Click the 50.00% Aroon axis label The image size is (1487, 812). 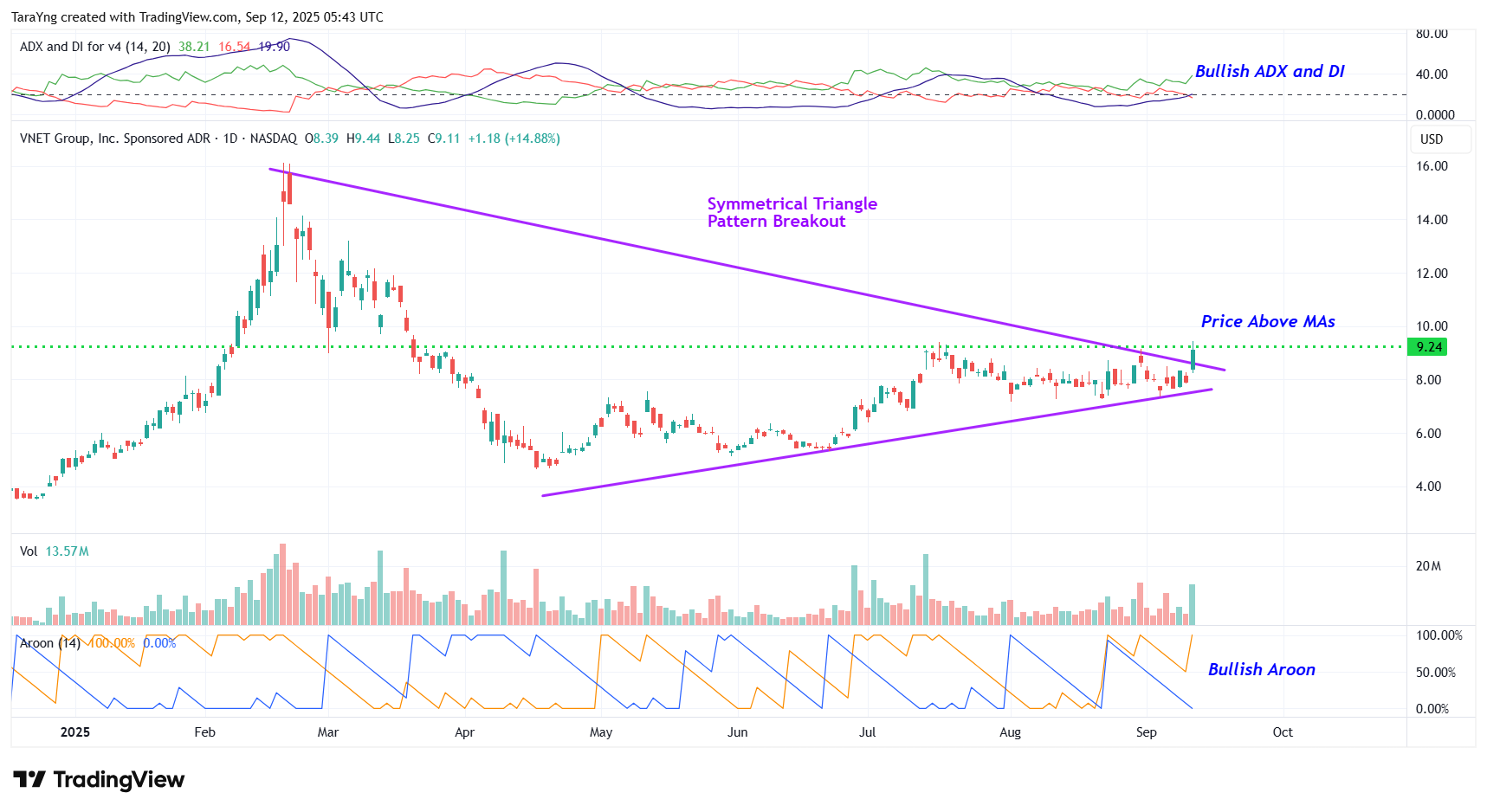(x=1435, y=673)
